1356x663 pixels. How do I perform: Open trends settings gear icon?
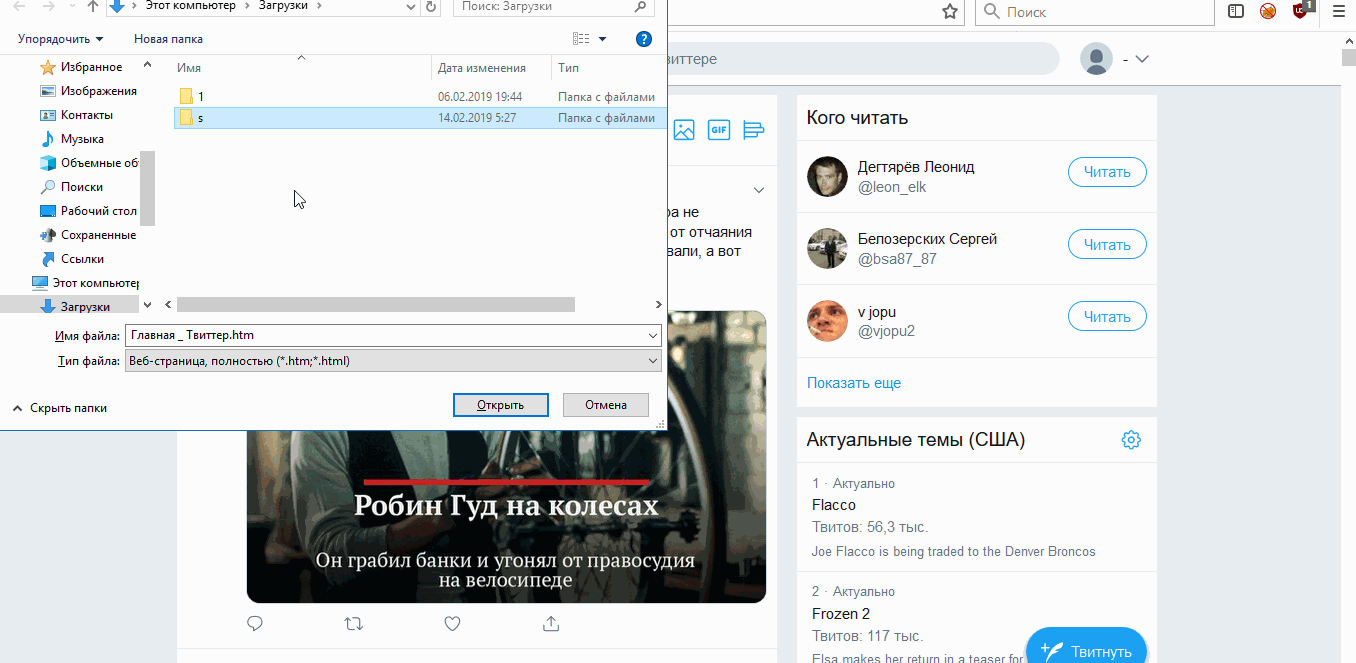[1131, 440]
